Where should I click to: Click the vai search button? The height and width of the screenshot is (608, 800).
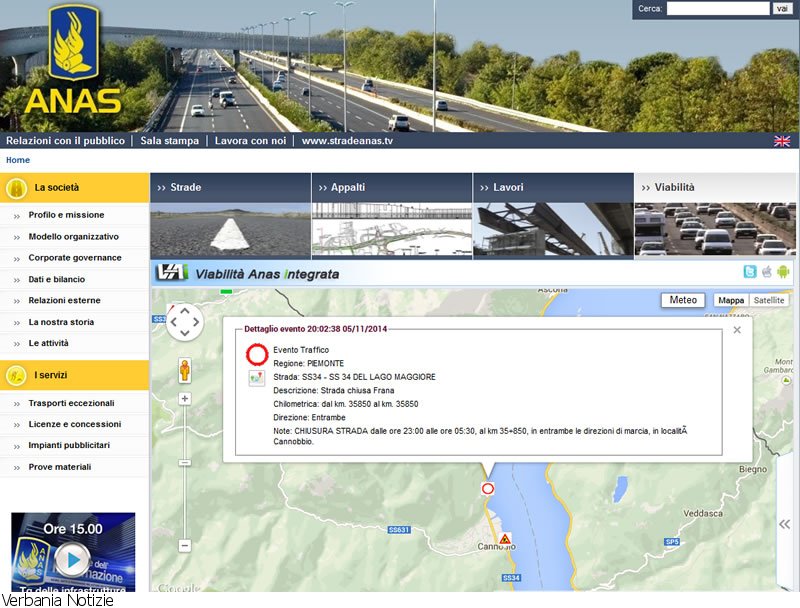tap(782, 9)
